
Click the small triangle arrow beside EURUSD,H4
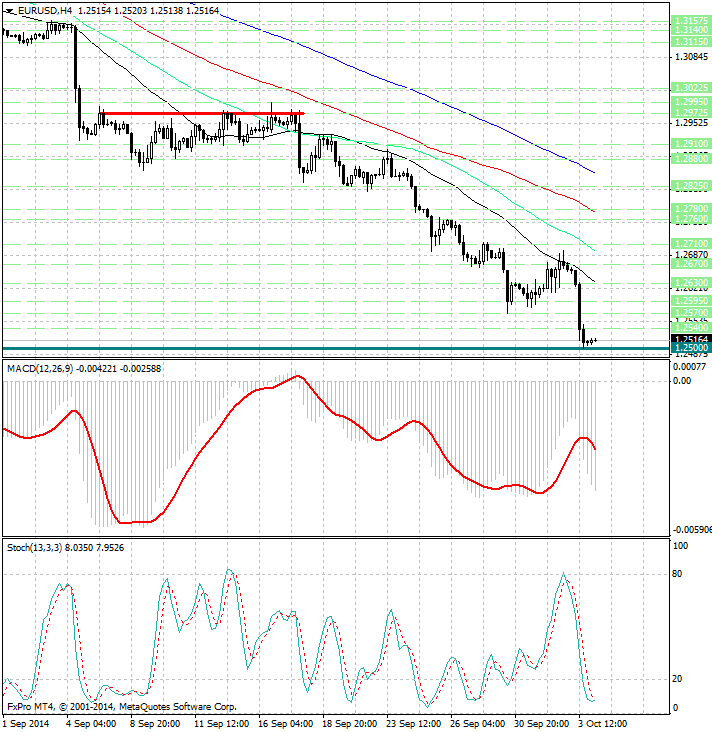pos(10,11)
